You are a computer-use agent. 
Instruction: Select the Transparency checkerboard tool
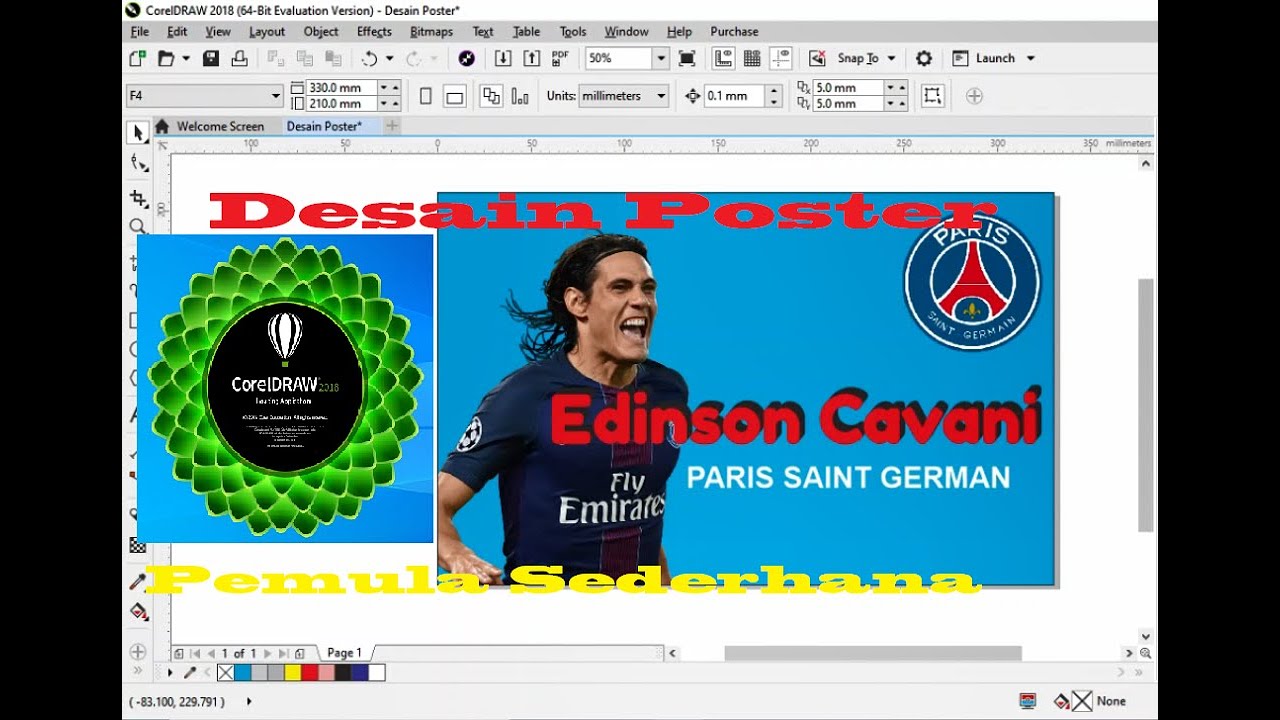138,546
